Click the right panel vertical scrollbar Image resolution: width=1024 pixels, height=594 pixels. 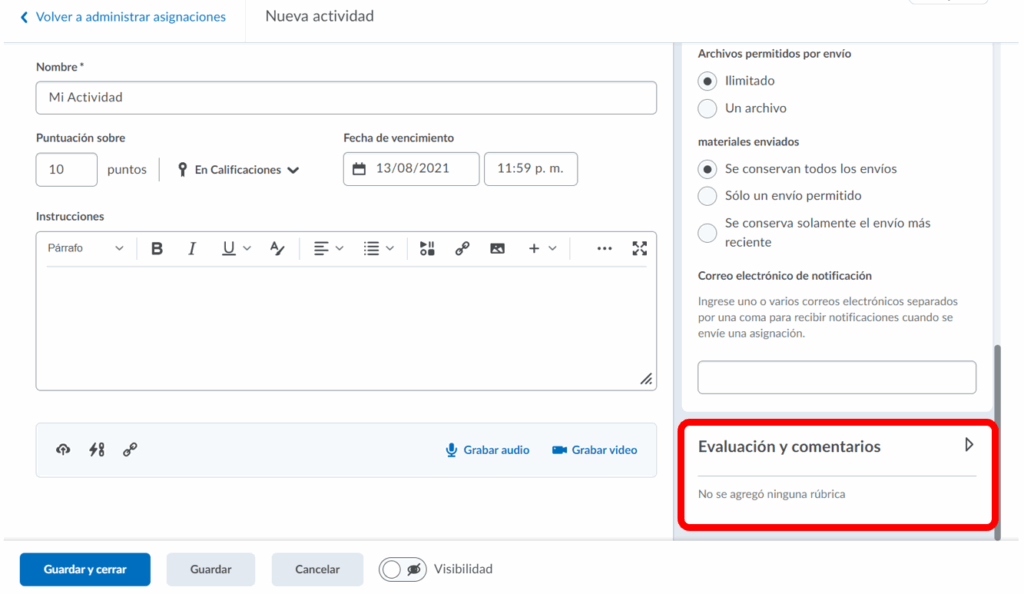click(996, 441)
